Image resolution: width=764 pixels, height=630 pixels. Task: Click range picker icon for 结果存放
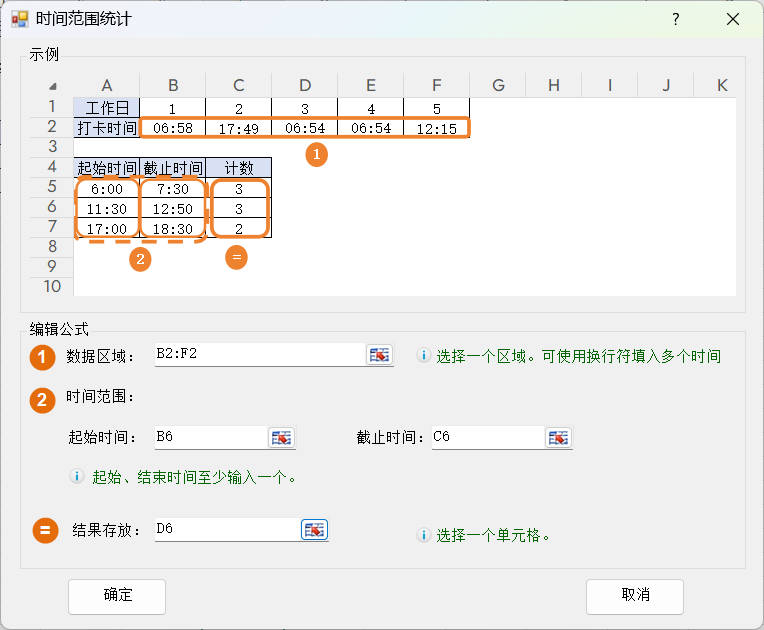pyautogui.click(x=315, y=530)
